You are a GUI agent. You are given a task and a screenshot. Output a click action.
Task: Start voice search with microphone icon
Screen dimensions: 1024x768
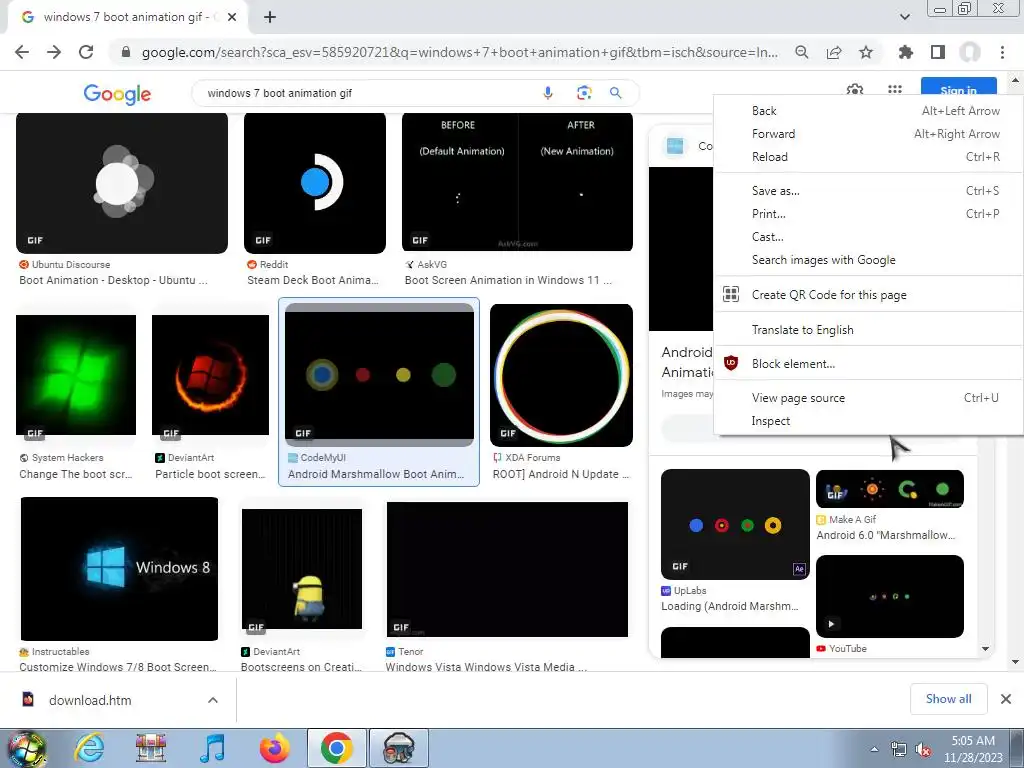548,93
